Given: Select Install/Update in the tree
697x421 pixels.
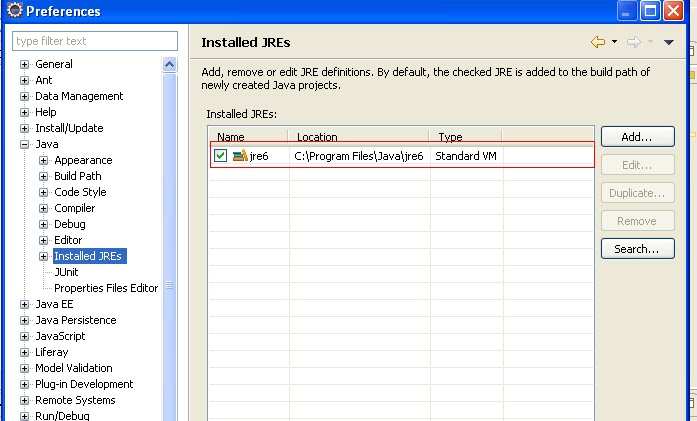Looking at the screenshot, I should point(69,128).
